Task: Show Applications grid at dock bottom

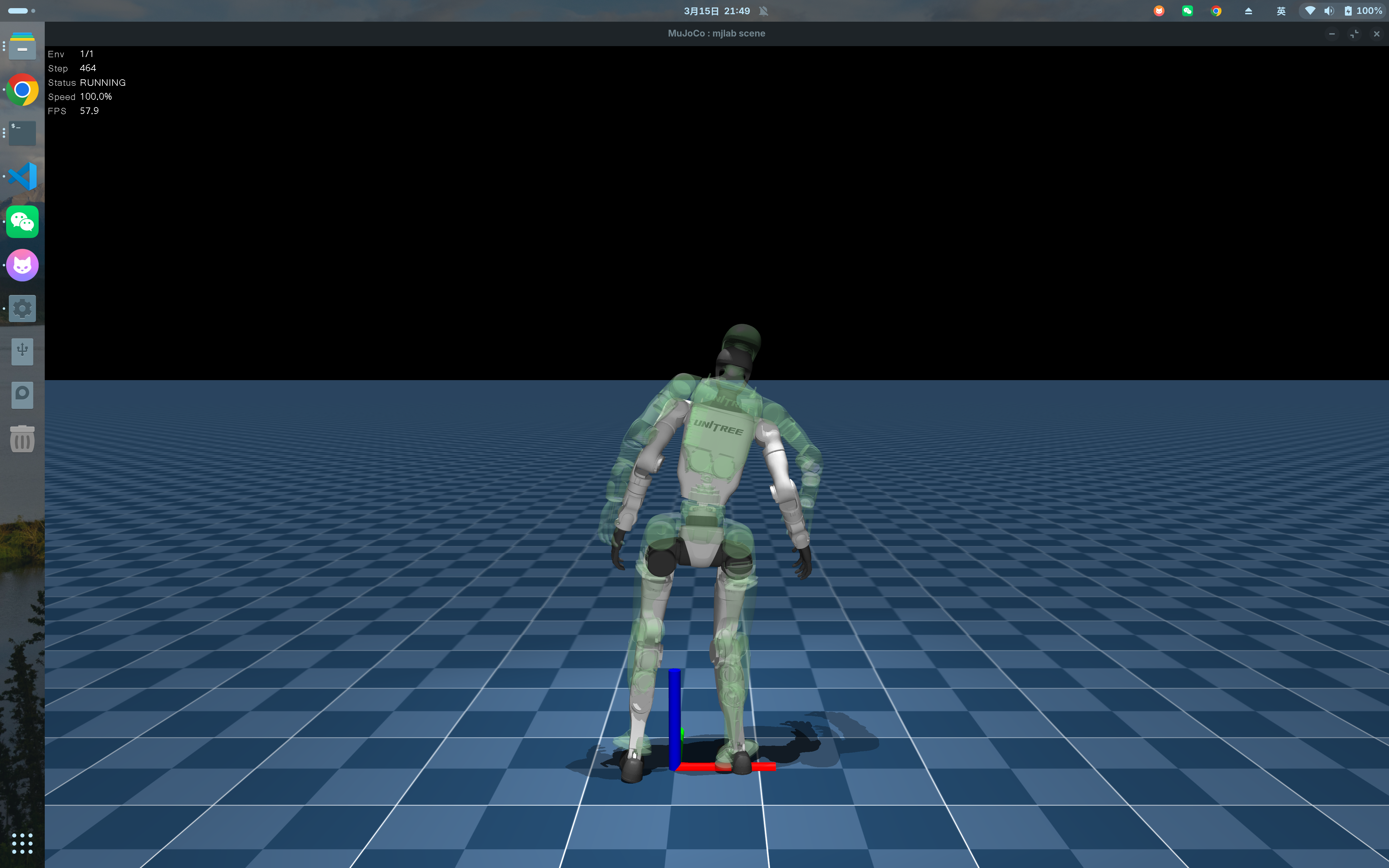Action: 22,843
